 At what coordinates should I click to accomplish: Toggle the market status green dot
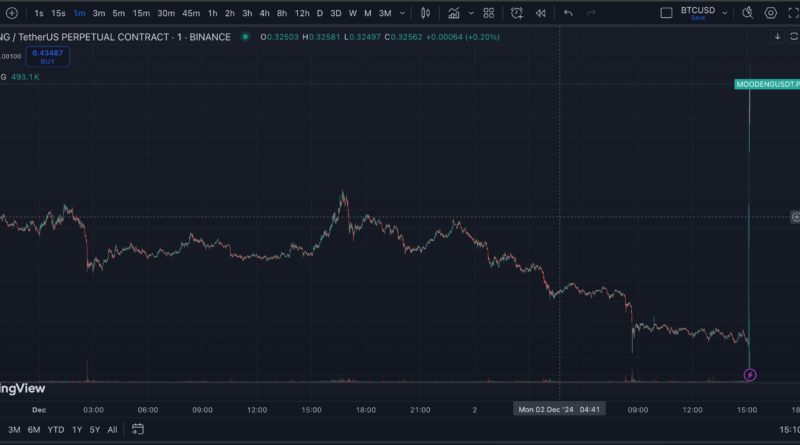pyautogui.click(x=245, y=36)
